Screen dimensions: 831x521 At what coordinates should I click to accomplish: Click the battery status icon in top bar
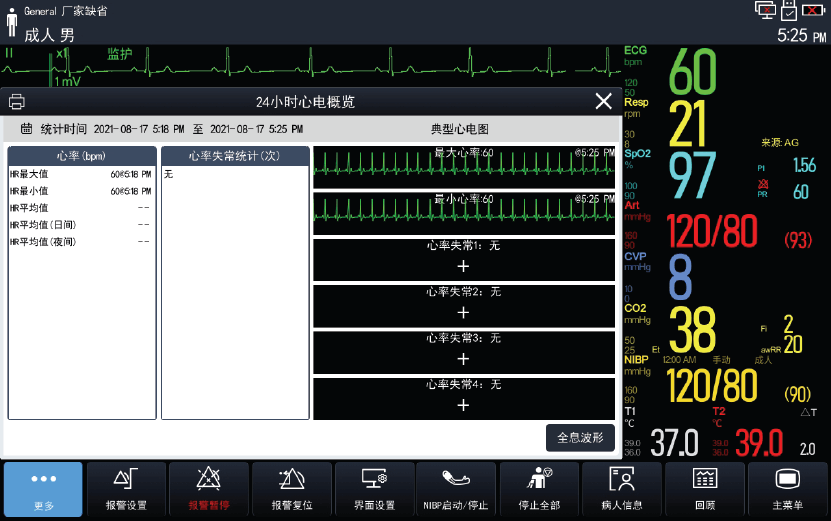[x=814, y=10]
